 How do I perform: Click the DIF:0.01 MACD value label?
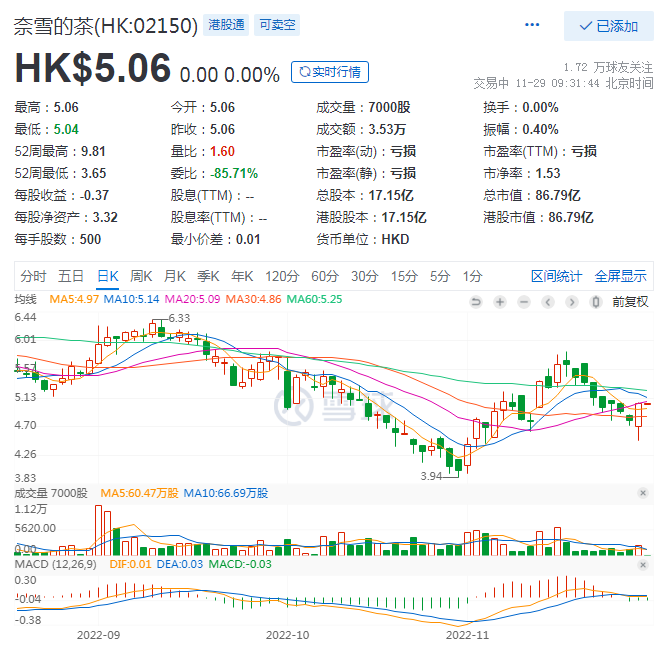(130, 564)
